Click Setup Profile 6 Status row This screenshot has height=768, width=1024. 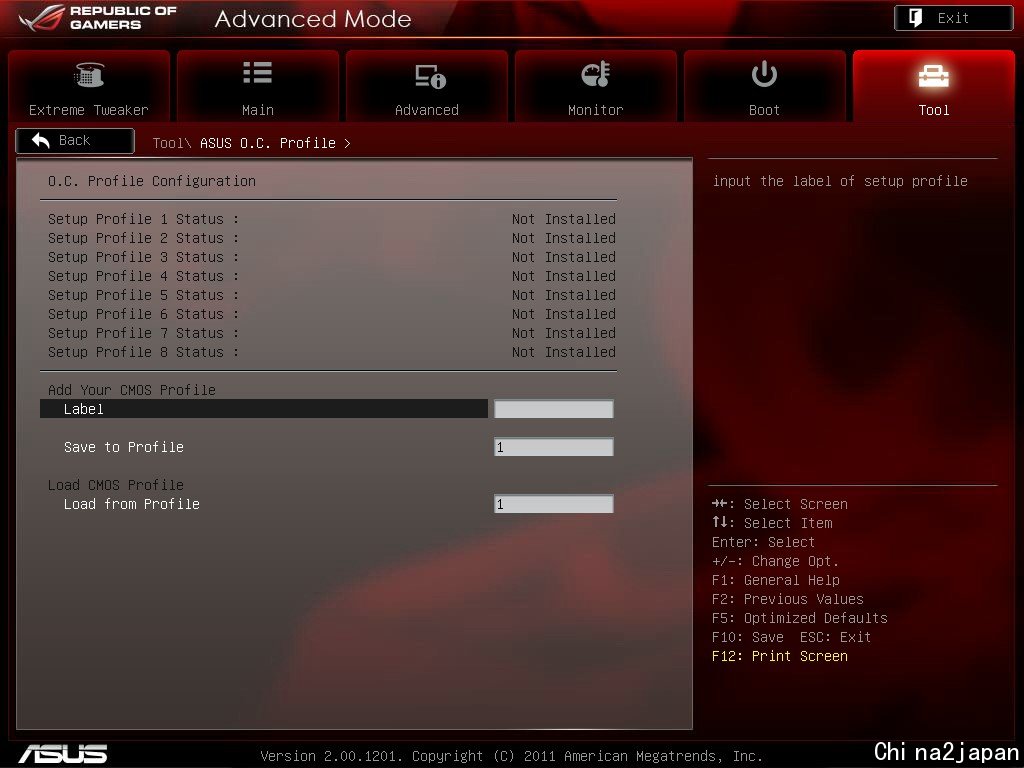click(x=332, y=313)
